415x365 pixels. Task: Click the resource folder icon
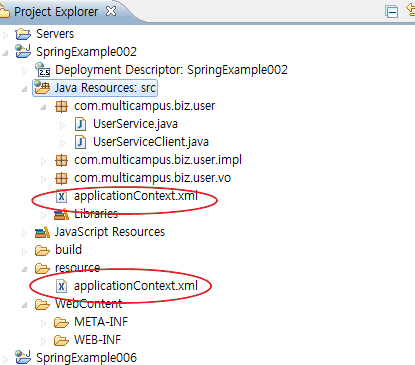tap(42, 268)
